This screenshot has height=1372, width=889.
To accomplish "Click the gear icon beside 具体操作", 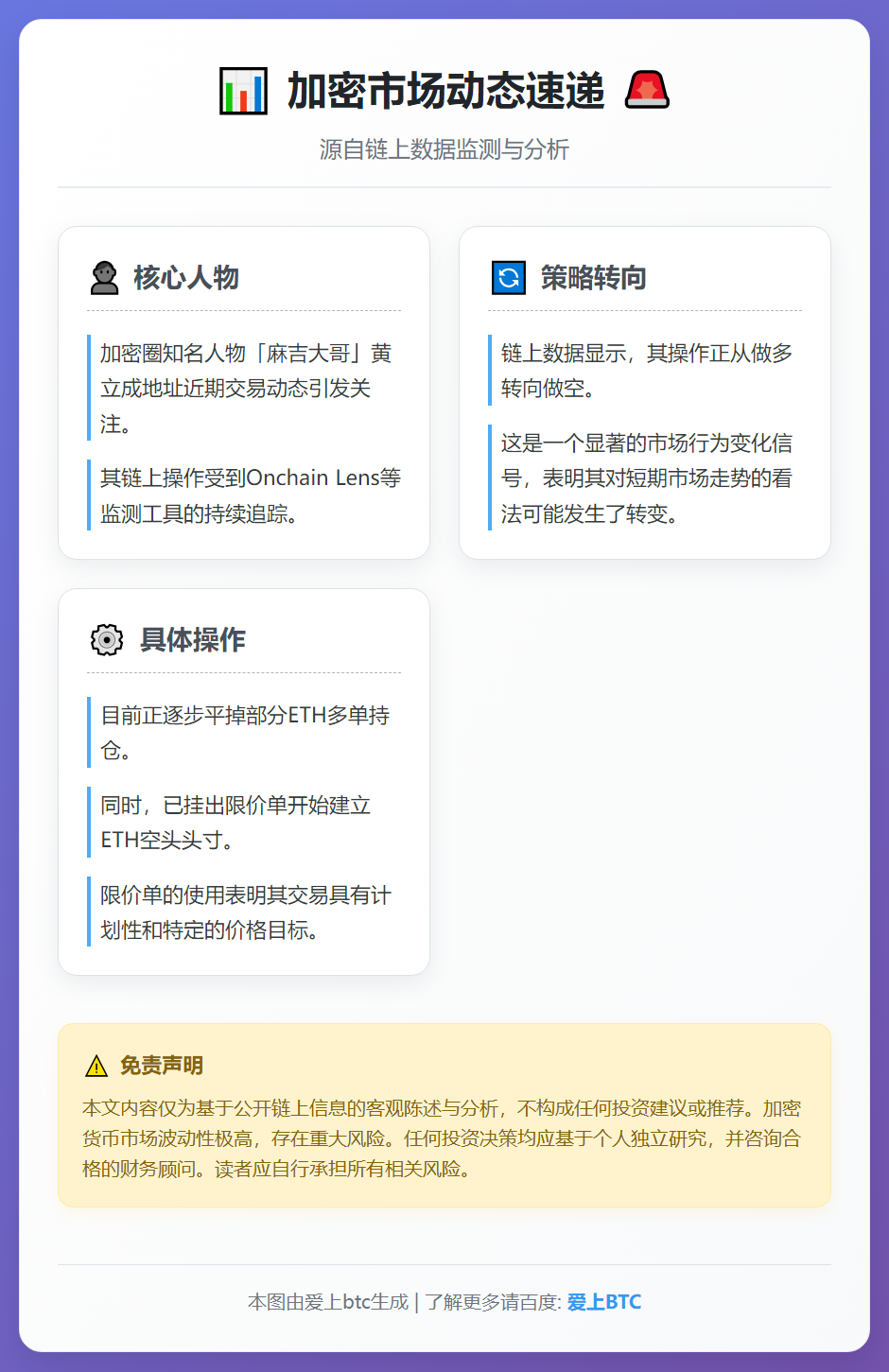I will coord(107,640).
